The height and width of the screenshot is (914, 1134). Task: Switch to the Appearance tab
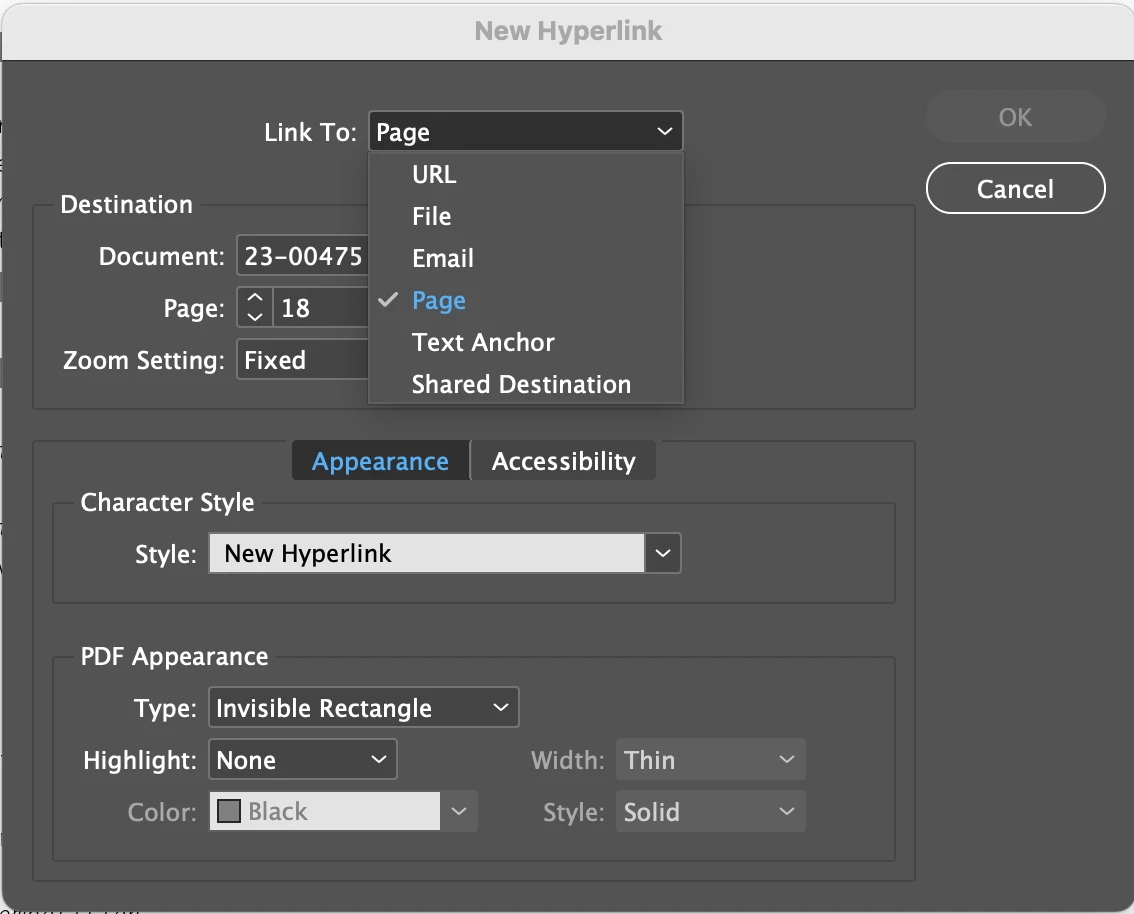380,461
